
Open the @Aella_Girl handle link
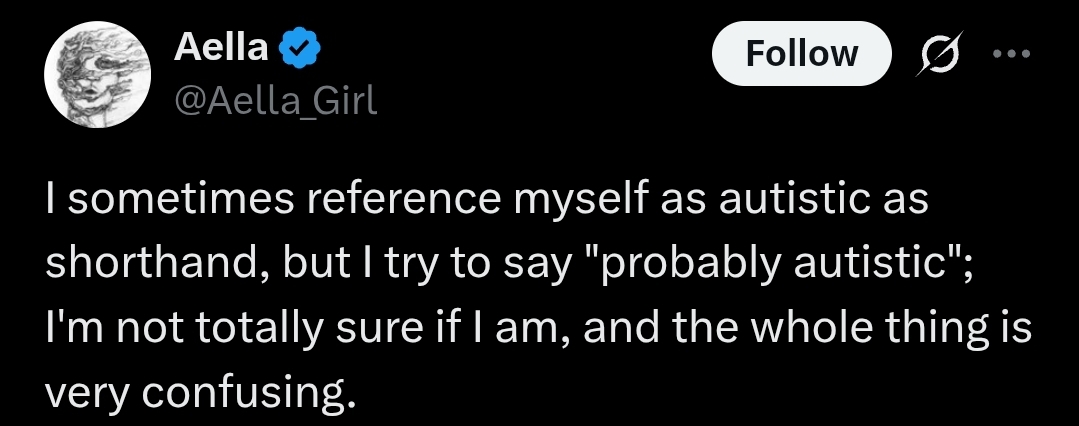coord(277,103)
